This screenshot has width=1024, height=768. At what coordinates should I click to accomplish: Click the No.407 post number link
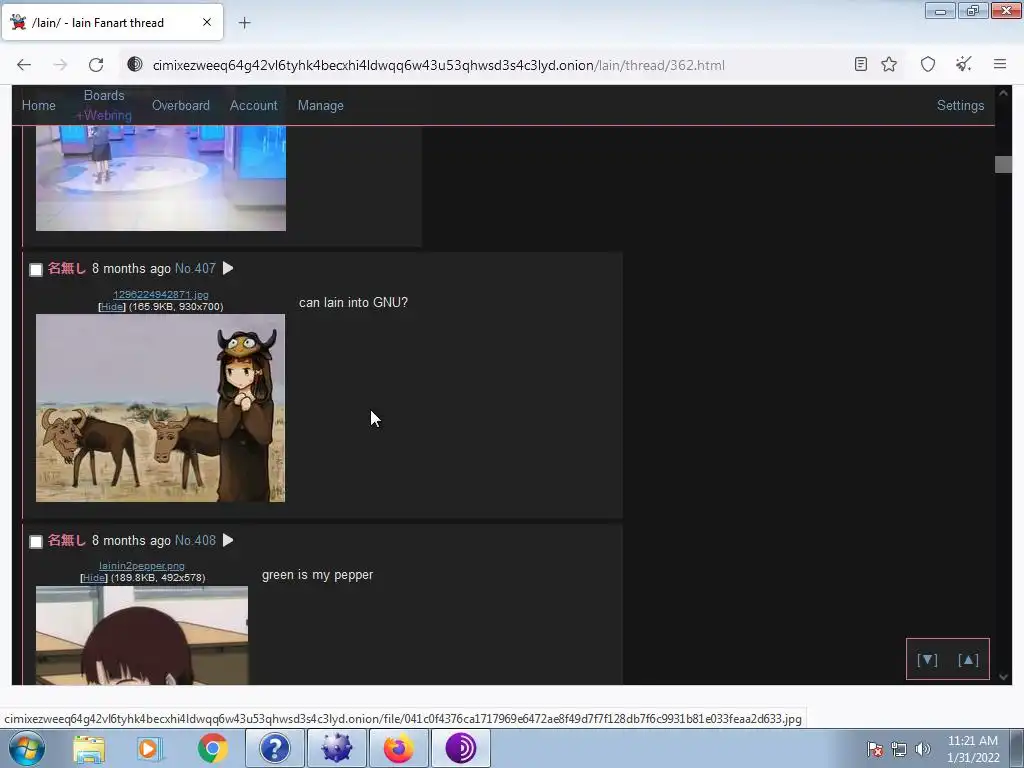[195, 268]
